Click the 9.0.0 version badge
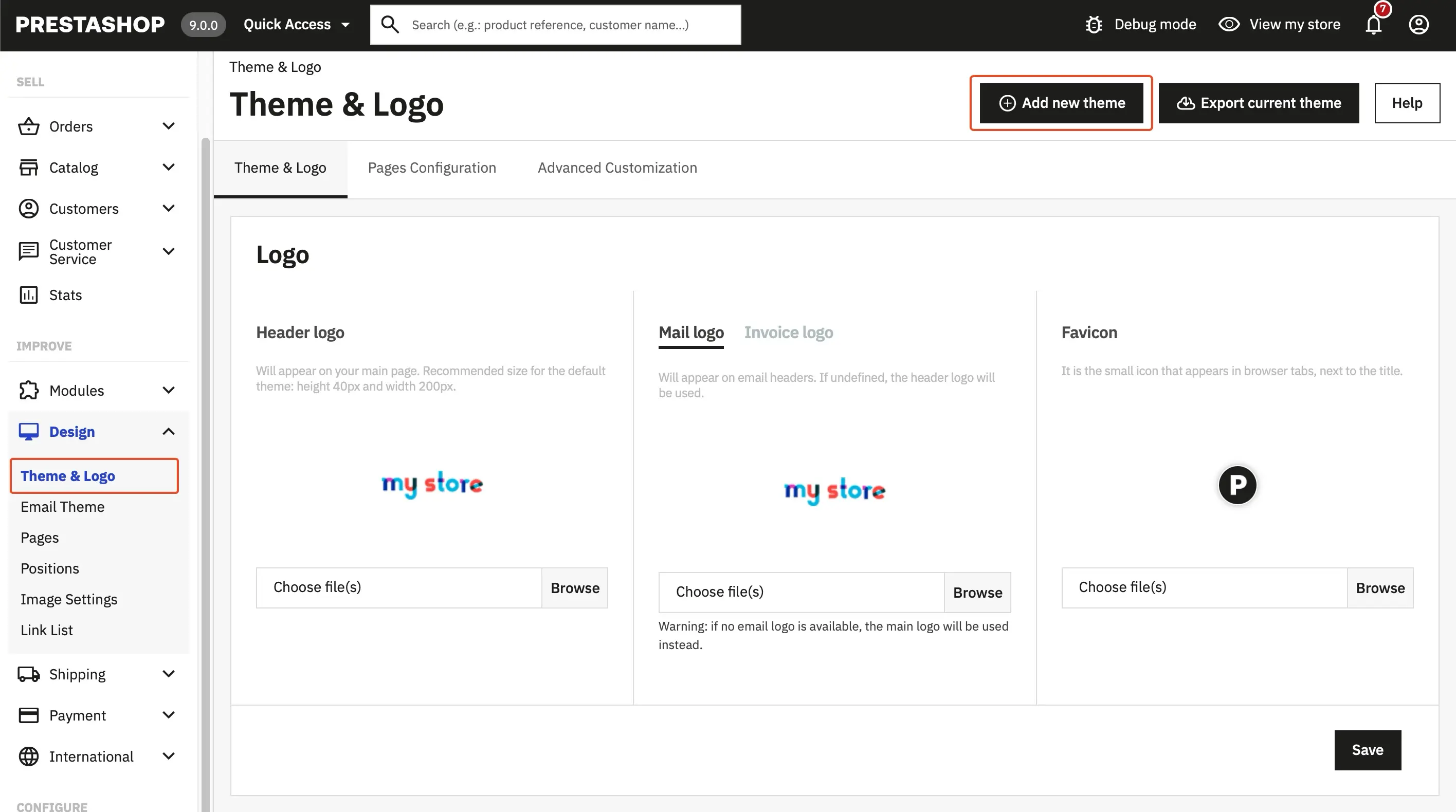The height and width of the screenshot is (812, 1456). 203,25
